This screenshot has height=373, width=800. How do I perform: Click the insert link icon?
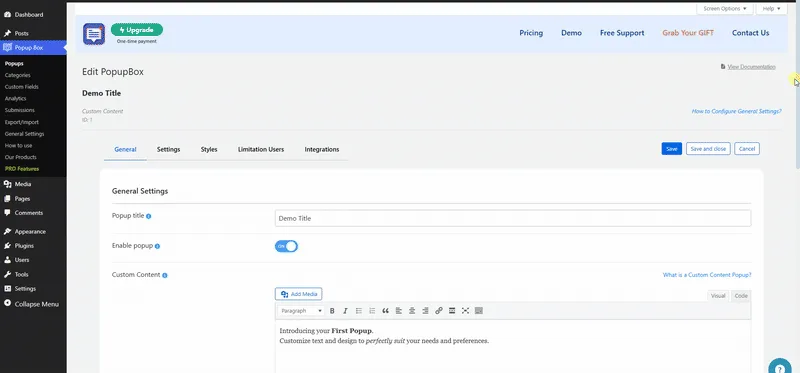[439, 311]
